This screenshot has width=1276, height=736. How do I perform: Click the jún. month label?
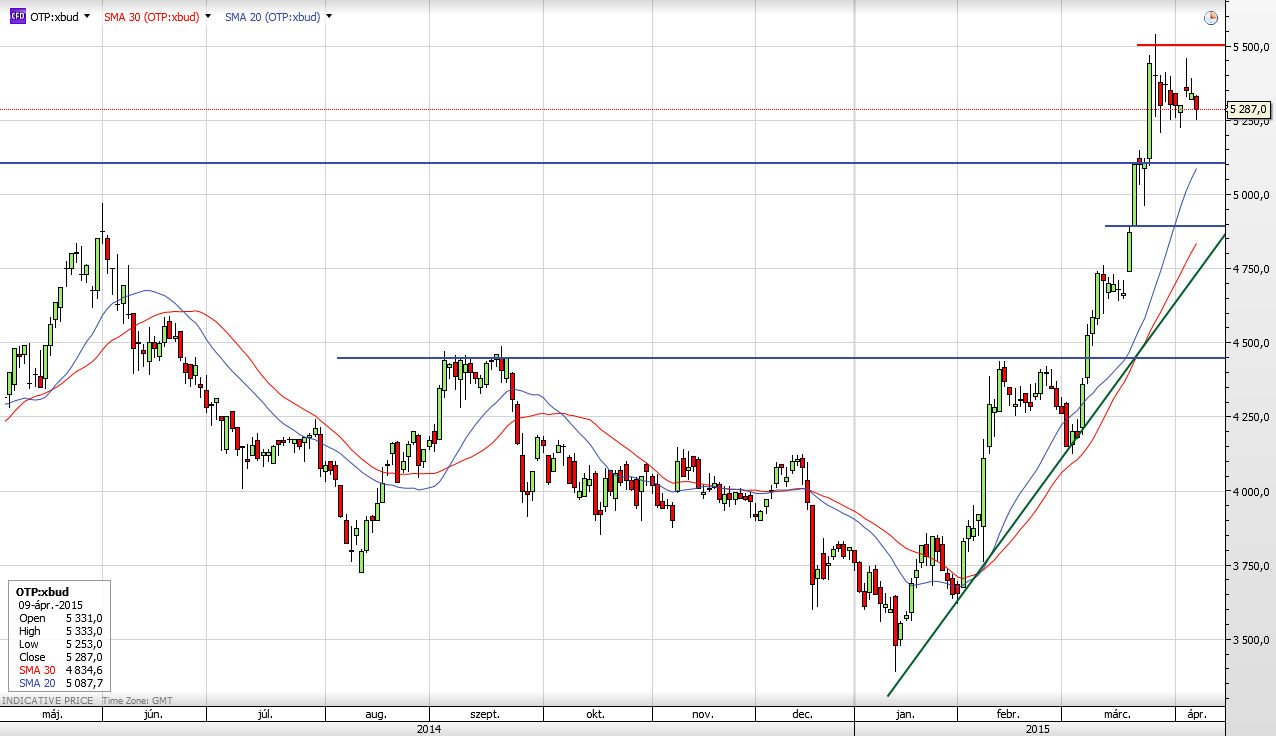pos(154,714)
